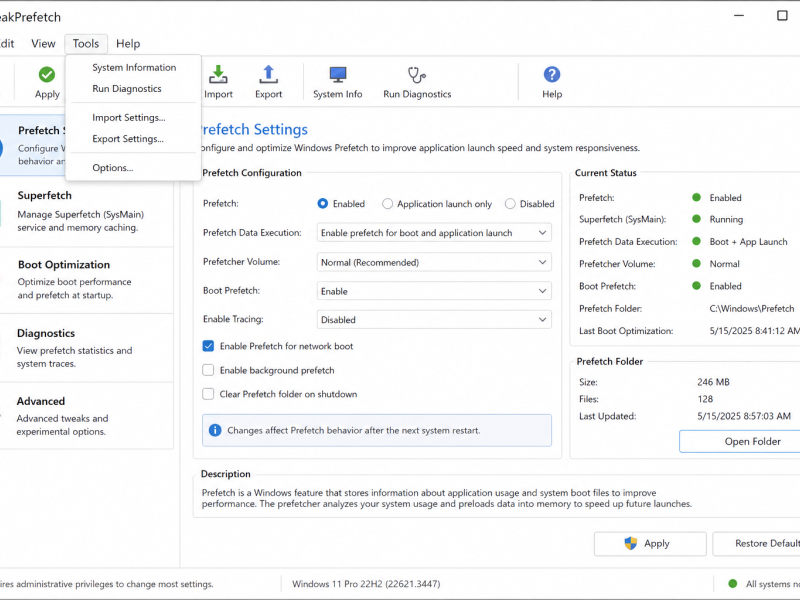Click the Prefetch Settings heading

254,130
